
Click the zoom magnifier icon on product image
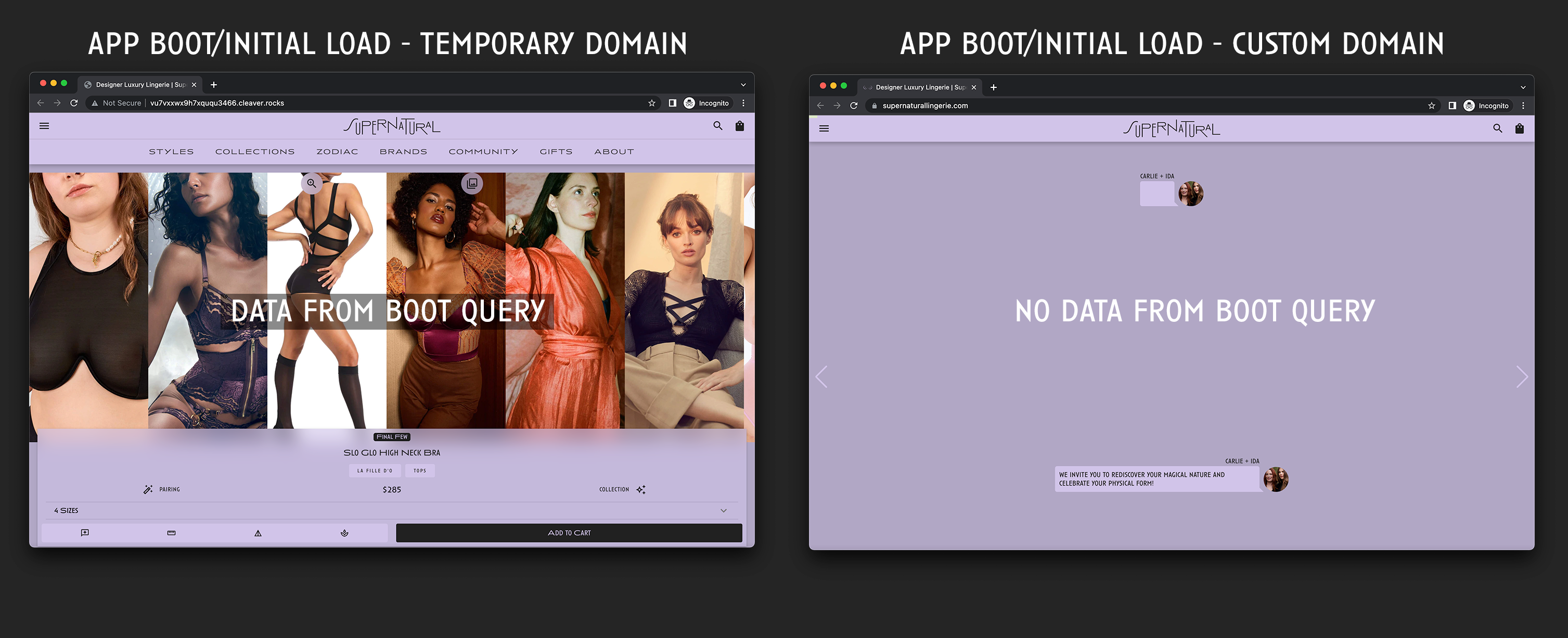tap(311, 183)
